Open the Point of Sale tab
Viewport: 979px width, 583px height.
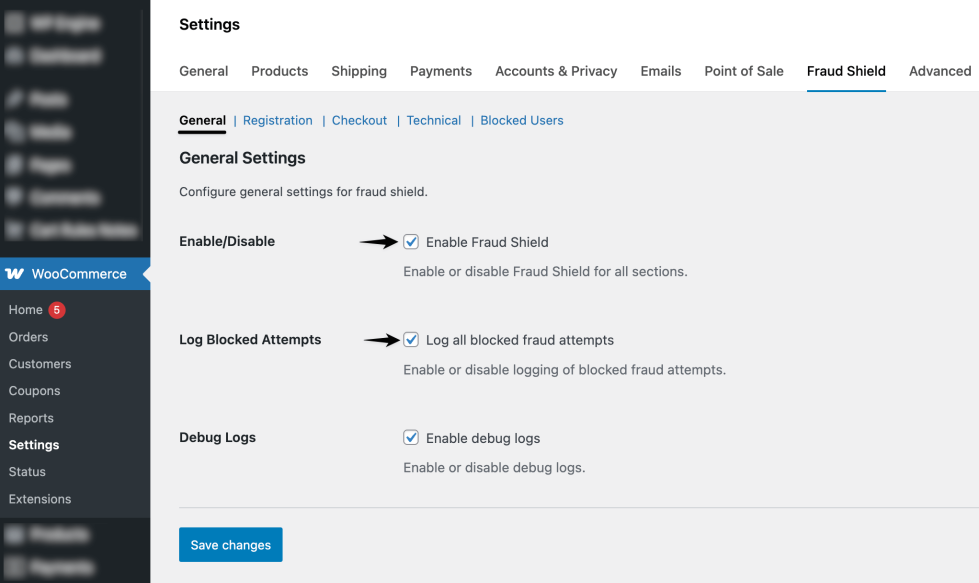tap(743, 71)
